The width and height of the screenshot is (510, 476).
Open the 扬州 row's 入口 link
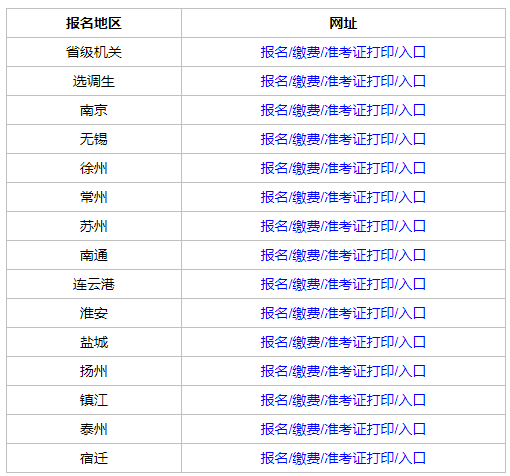pyautogui.click(x=343, y=371)
